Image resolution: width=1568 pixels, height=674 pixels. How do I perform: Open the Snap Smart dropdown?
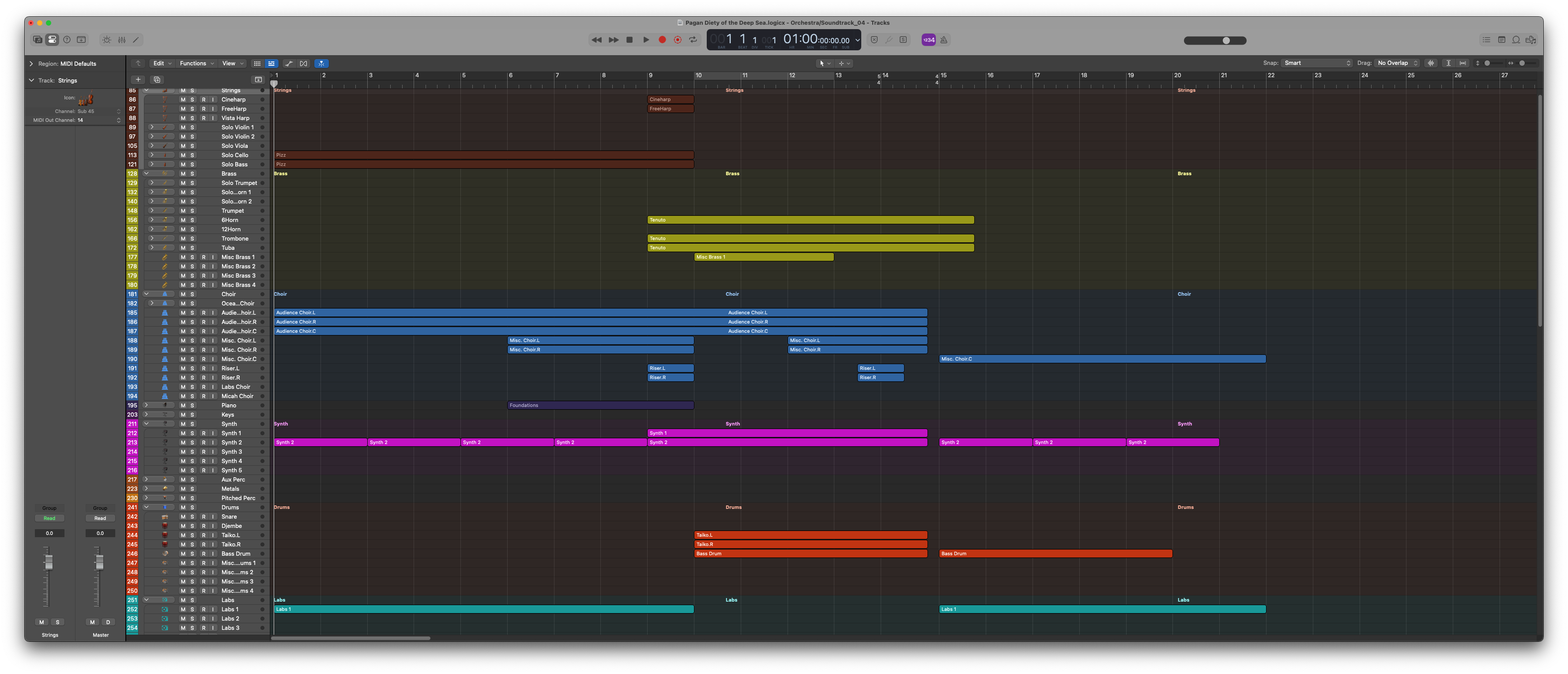coord(1317,63)
